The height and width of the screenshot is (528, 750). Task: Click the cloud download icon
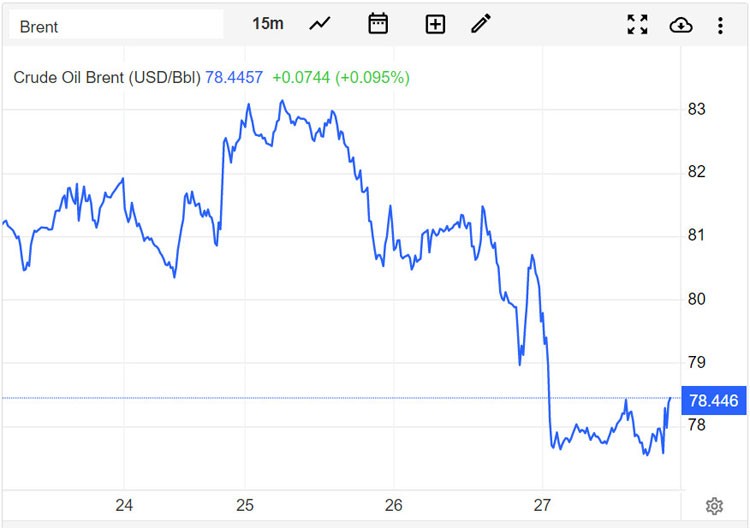(x=680, y=25)
